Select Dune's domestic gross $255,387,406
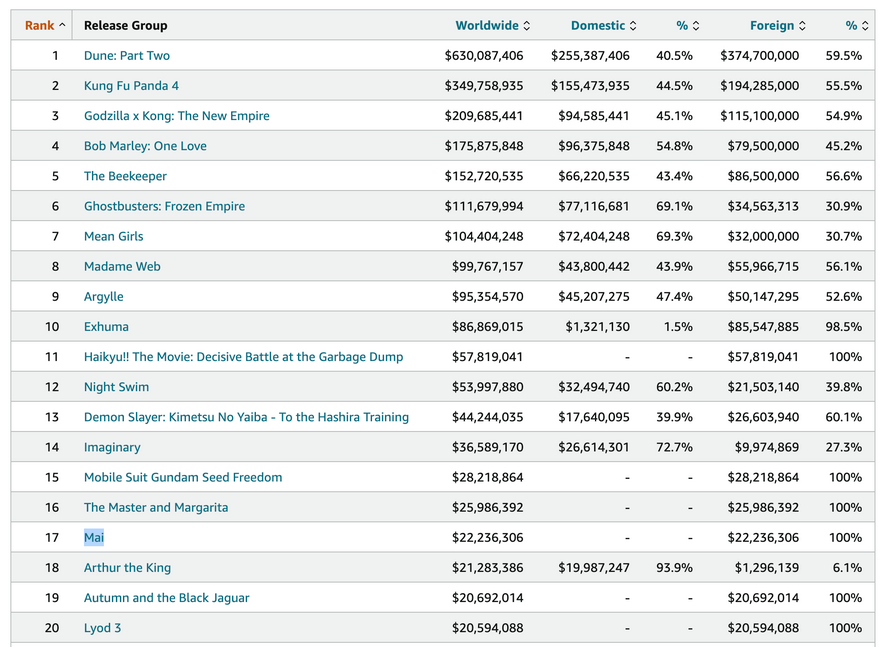 pos(590,56)
